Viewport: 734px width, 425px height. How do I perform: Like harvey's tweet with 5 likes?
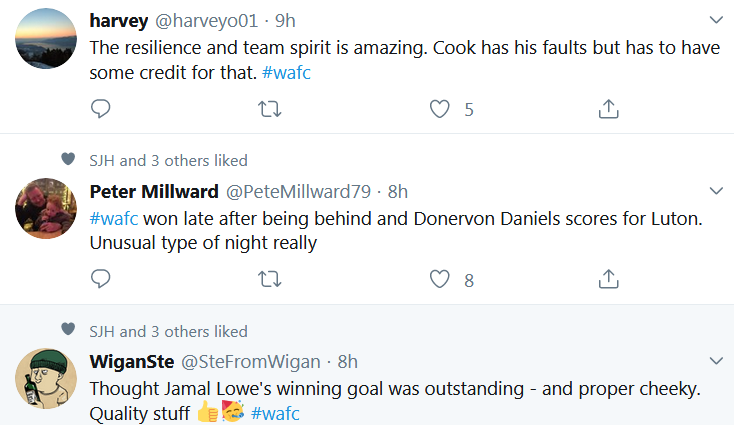(x=439, y=109)
